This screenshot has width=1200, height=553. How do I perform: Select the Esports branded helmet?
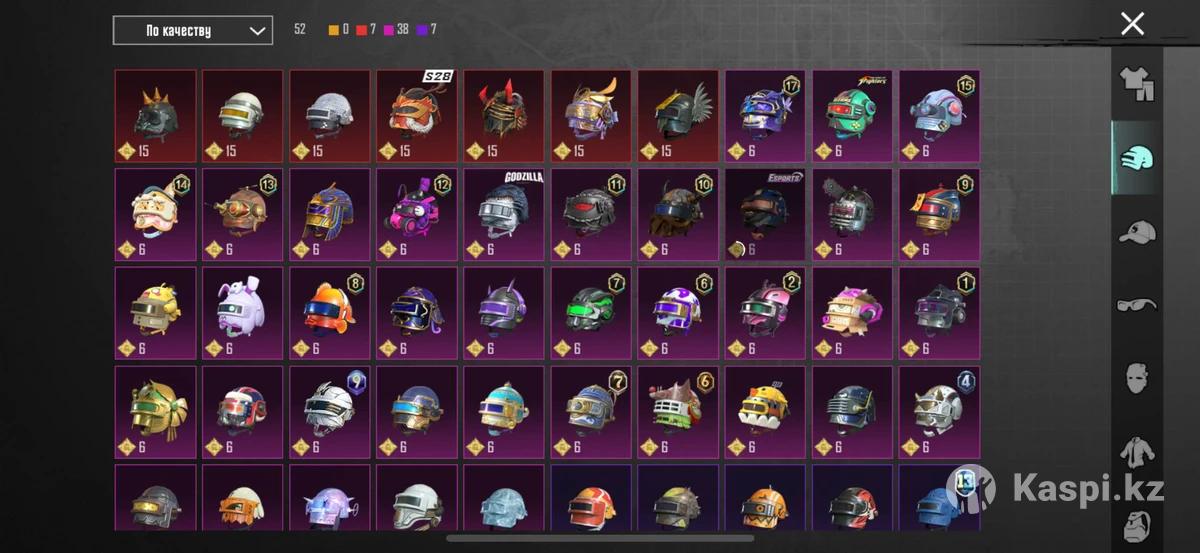click(x=765, y=214)
